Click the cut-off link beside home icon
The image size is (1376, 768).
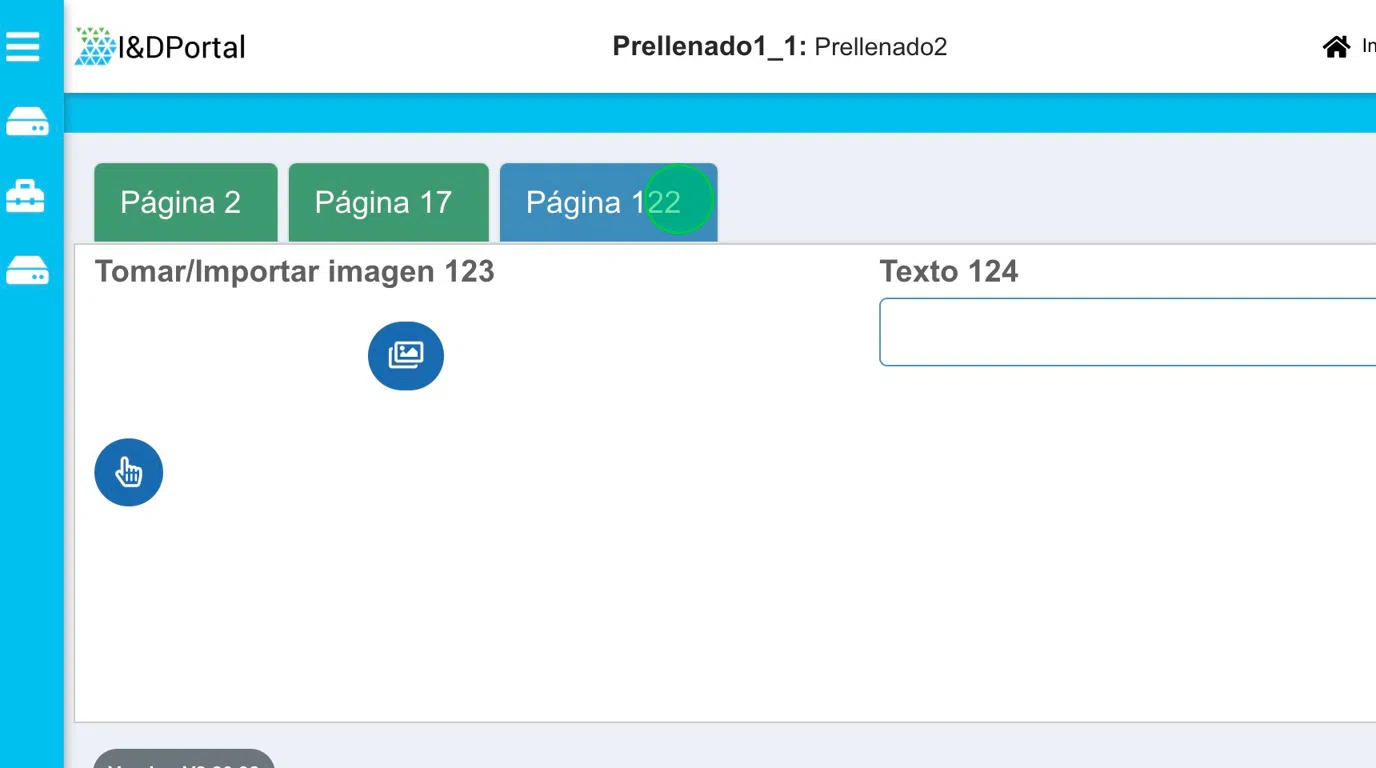(x=1368, y=47)
